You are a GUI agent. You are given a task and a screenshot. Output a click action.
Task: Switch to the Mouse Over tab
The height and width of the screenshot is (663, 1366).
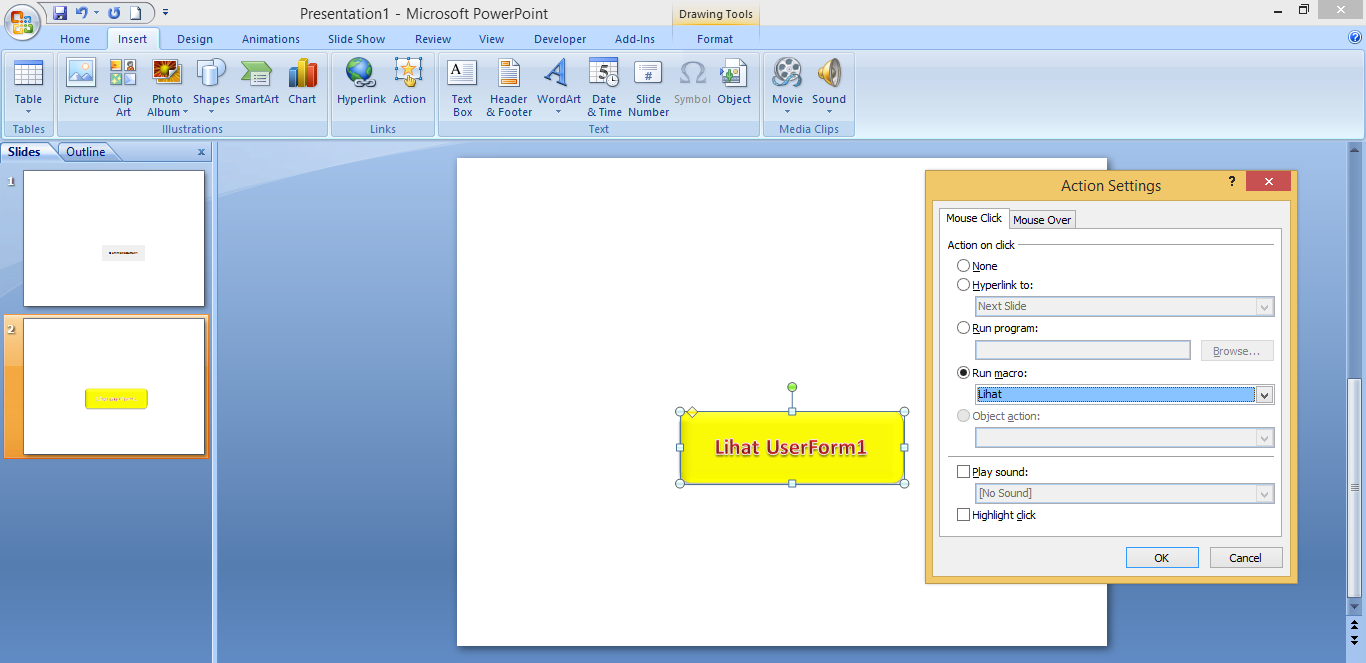click(x=1042, y=219)
